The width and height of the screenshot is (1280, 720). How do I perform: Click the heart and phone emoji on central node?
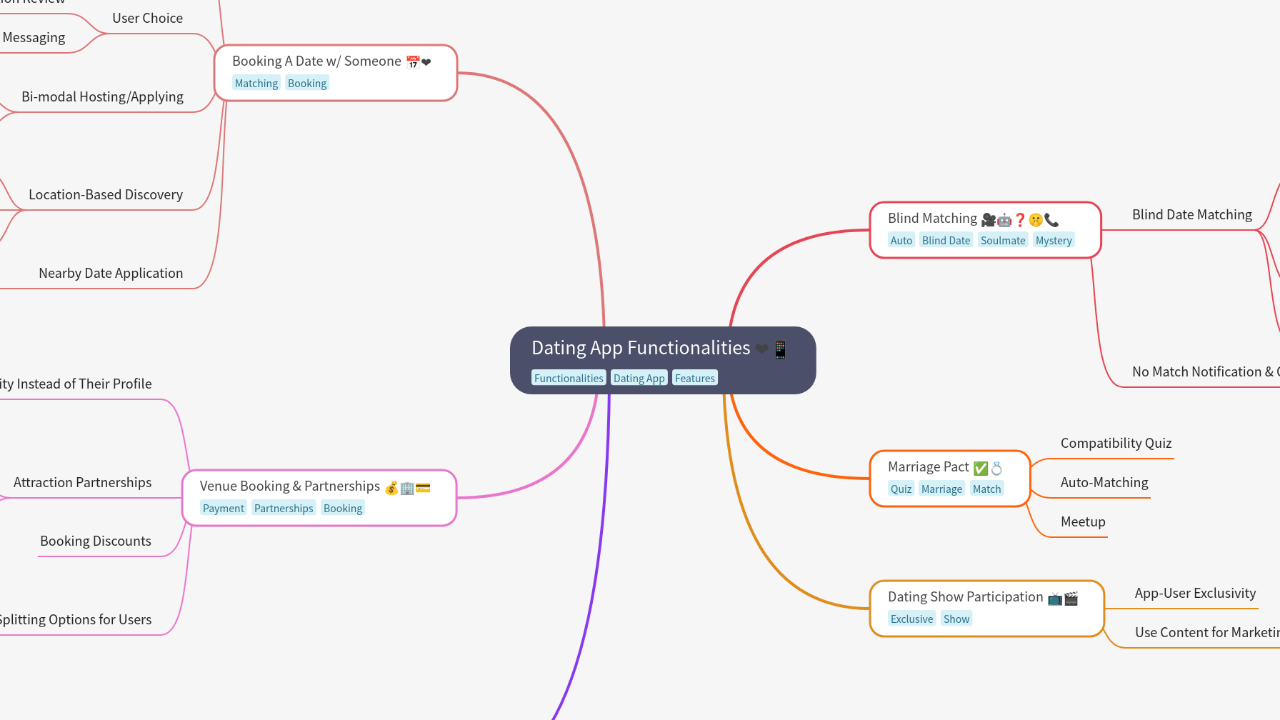pyautogui.click(x=772, y=349)
